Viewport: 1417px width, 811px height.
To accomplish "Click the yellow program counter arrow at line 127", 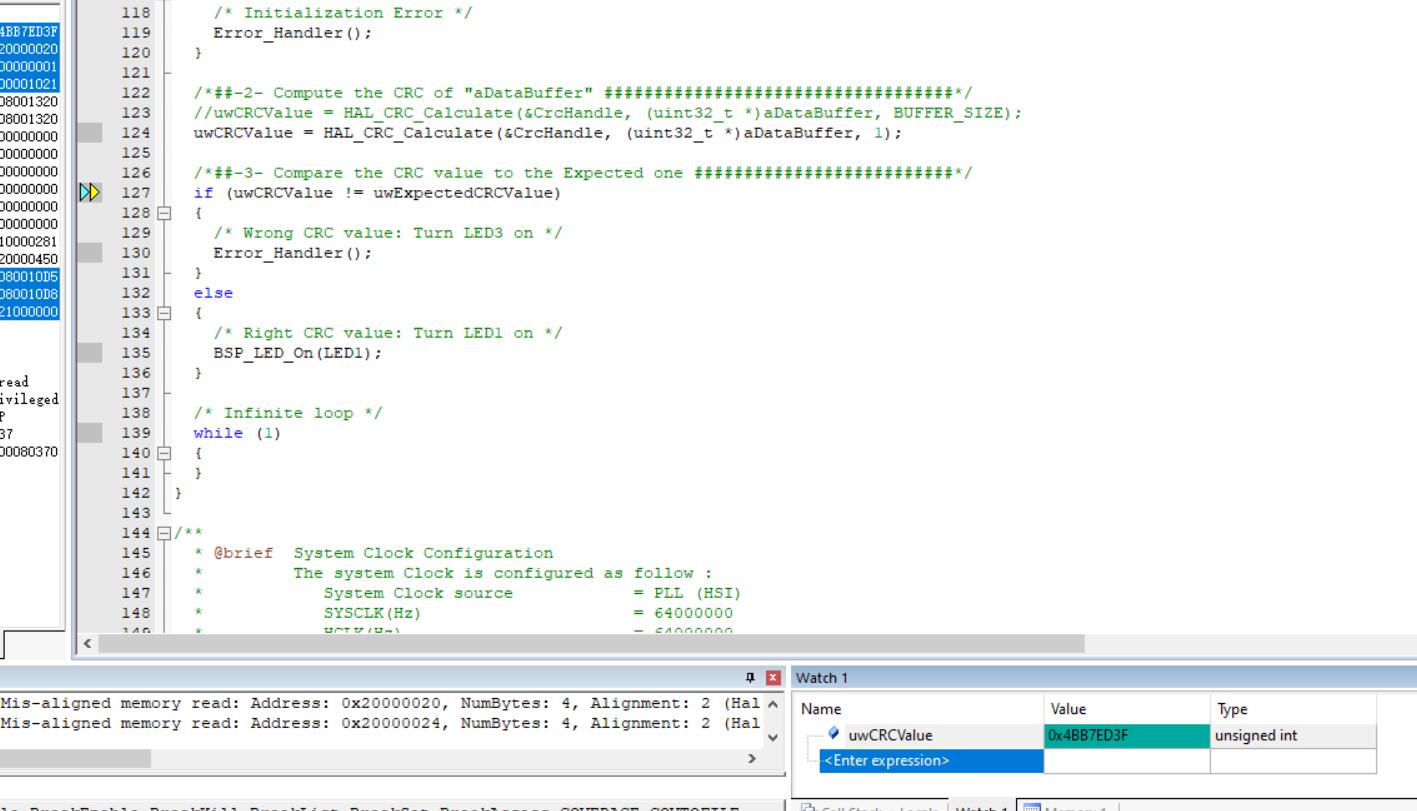I will 90,193.
